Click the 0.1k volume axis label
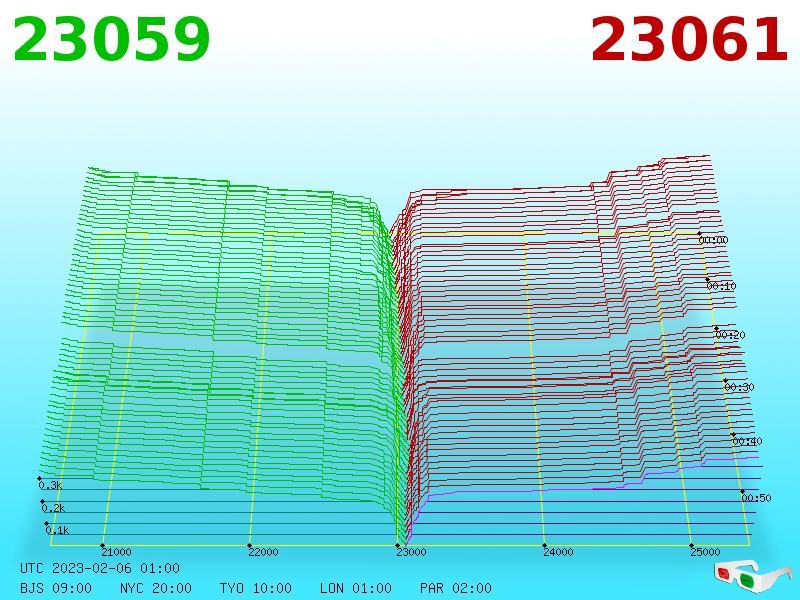 57,530
